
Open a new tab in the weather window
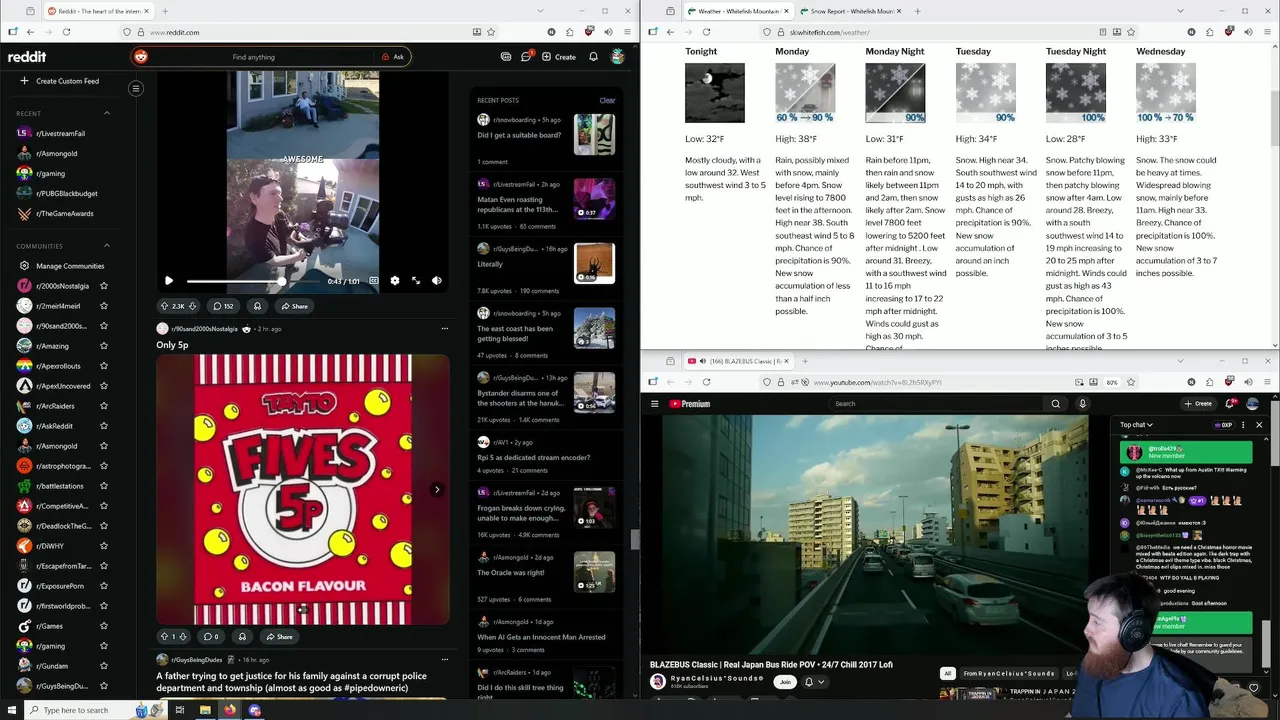917,11
